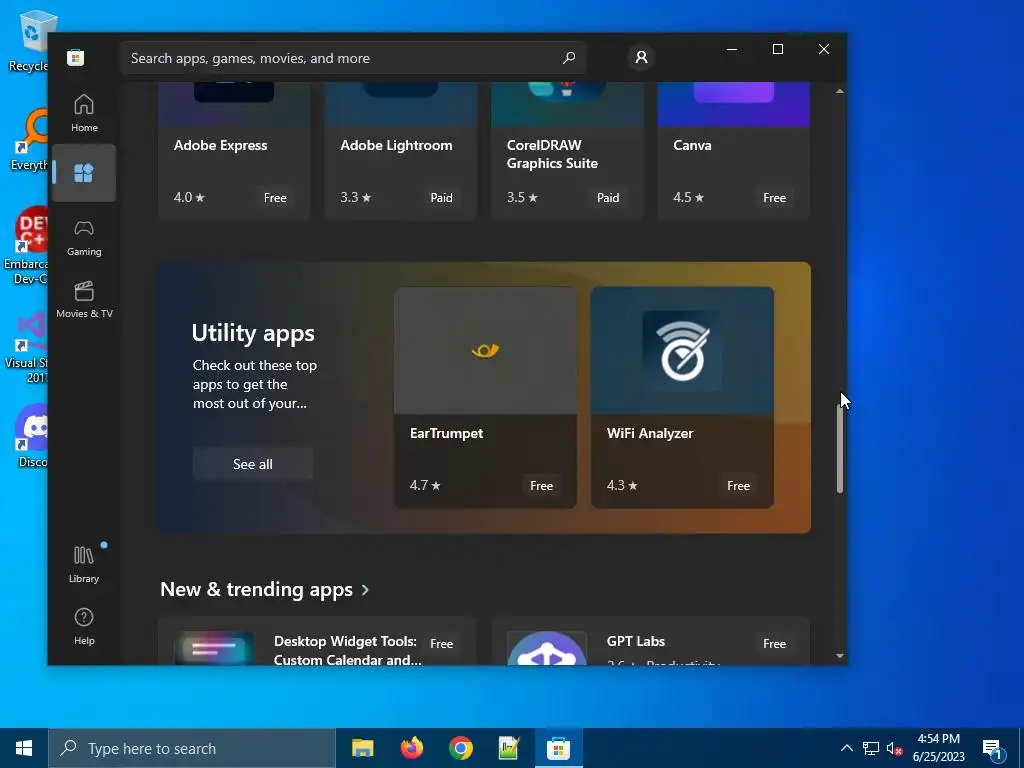
Task: Click the 3.3 star rating on Adobe Lightroom
Action: (x=355, y=197)
